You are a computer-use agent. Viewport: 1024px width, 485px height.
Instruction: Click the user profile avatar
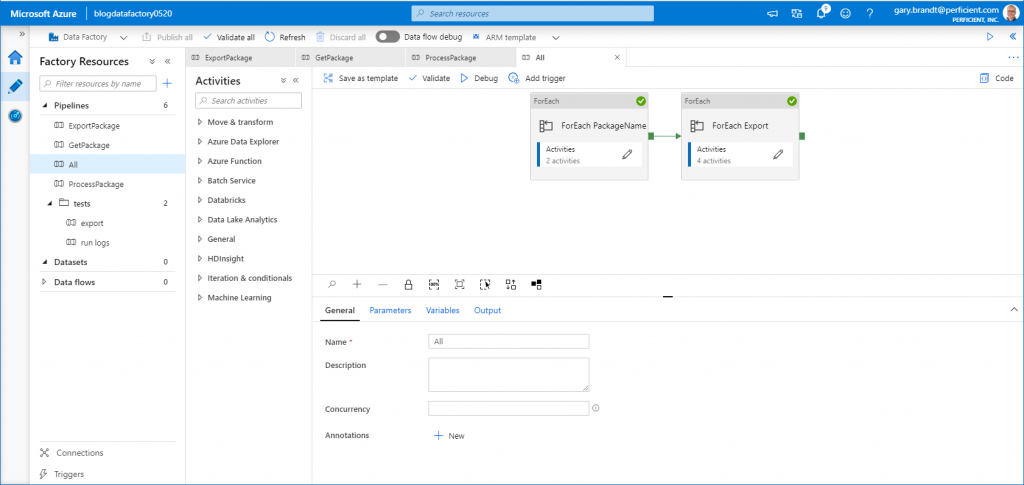(1011, 12)
